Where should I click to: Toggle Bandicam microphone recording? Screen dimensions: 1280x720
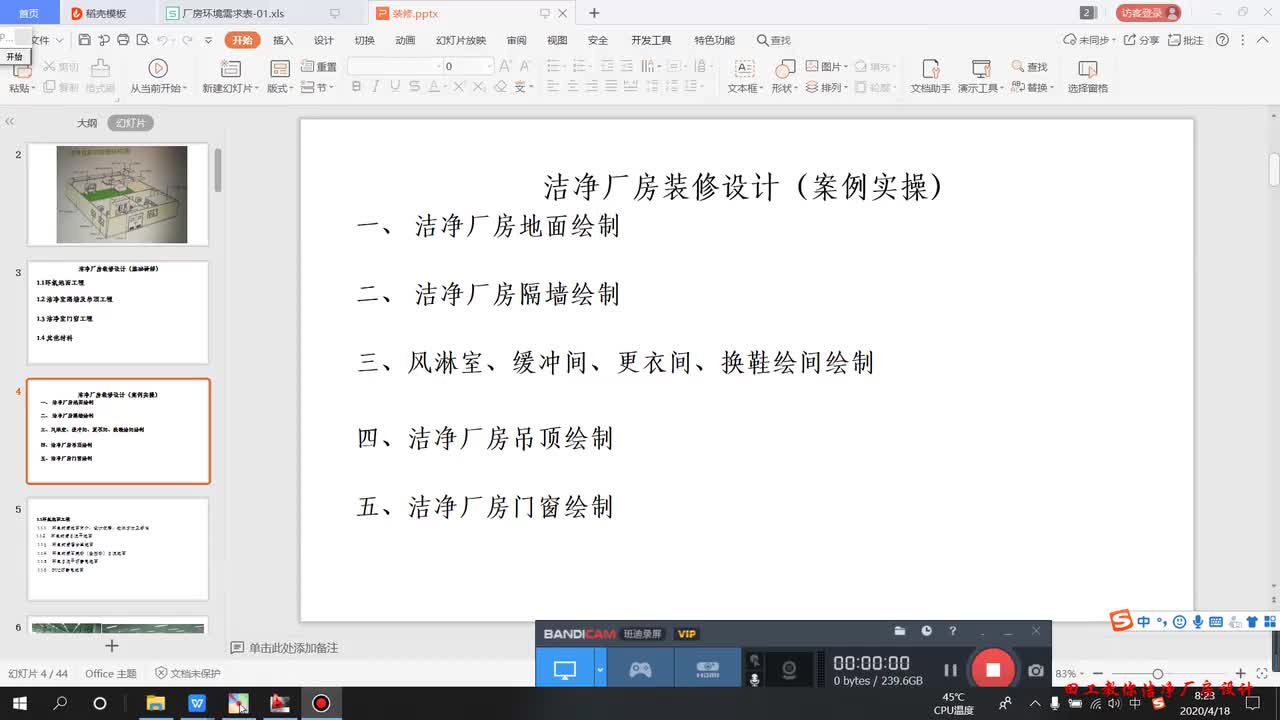pyautogui.click(x=754, y=679)
